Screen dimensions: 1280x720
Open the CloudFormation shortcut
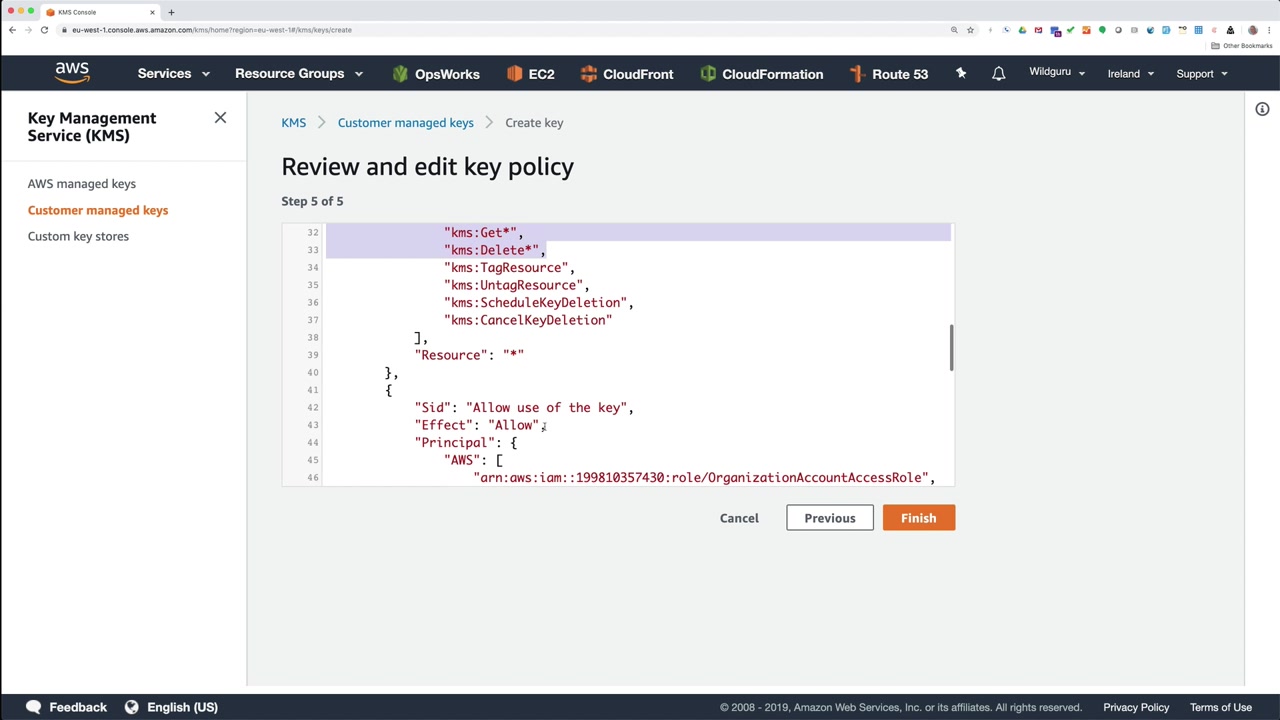(761, 74)
